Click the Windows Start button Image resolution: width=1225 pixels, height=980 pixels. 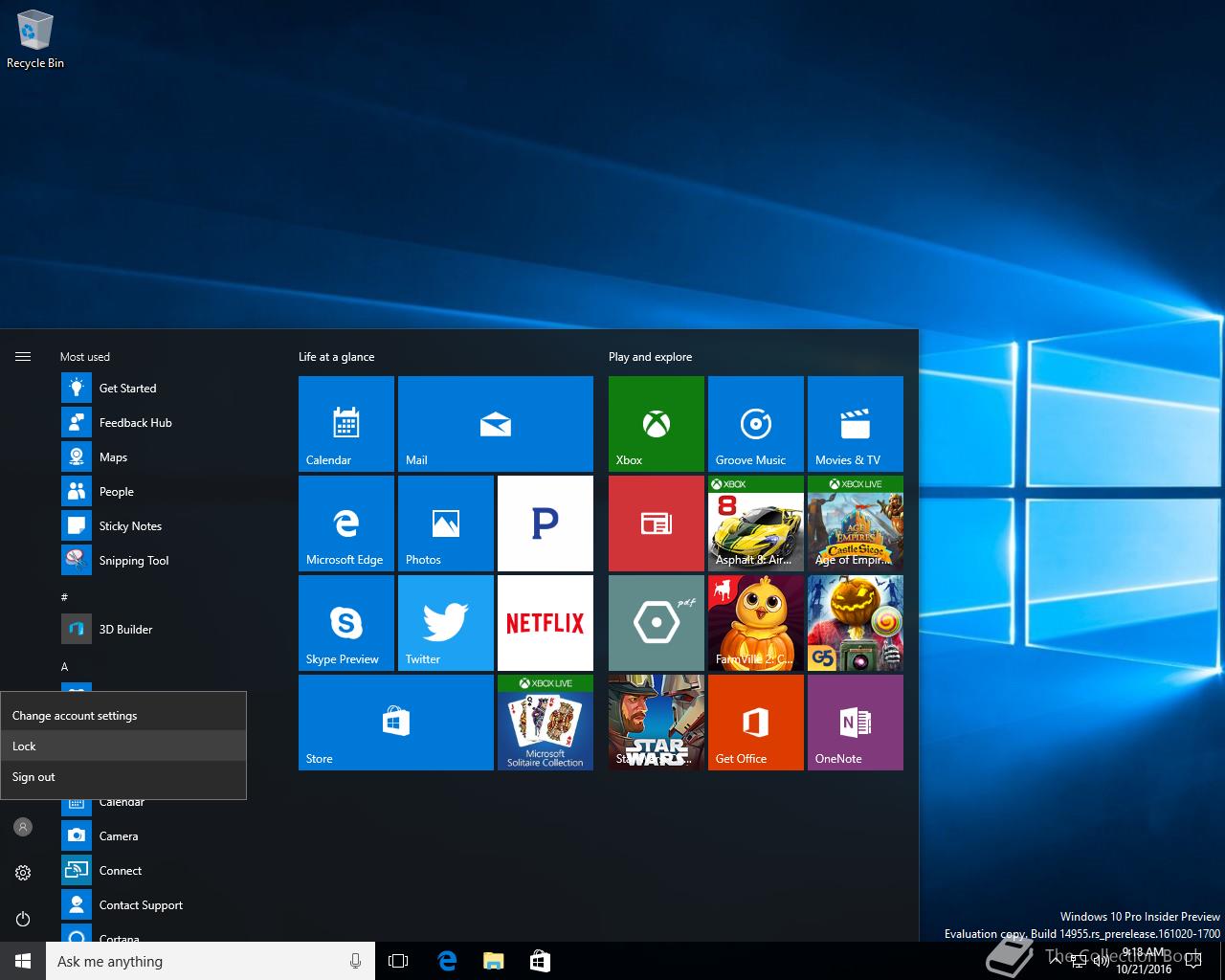click(23, 961)
